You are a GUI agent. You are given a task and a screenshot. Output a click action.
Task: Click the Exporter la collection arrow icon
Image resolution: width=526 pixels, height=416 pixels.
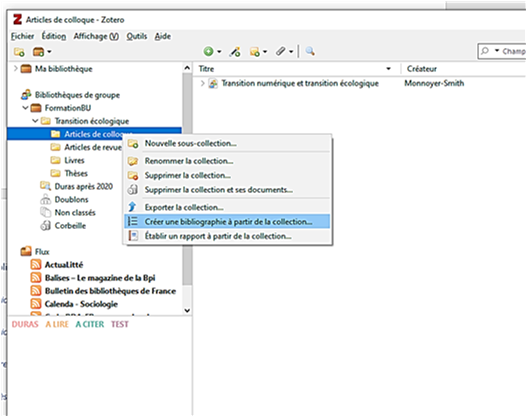point(133,207)
